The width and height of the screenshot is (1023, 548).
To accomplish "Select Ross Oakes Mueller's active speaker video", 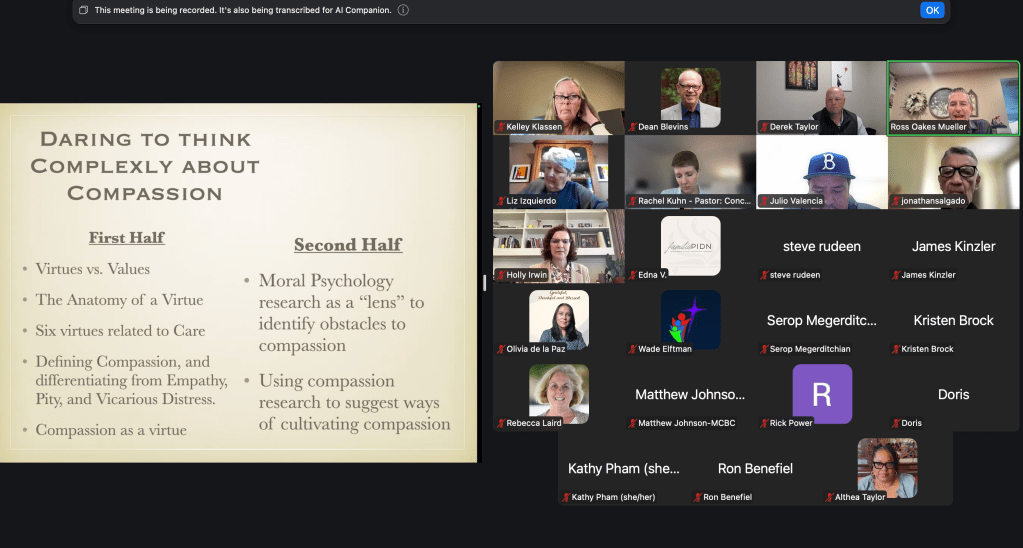I will click(954, 97).
